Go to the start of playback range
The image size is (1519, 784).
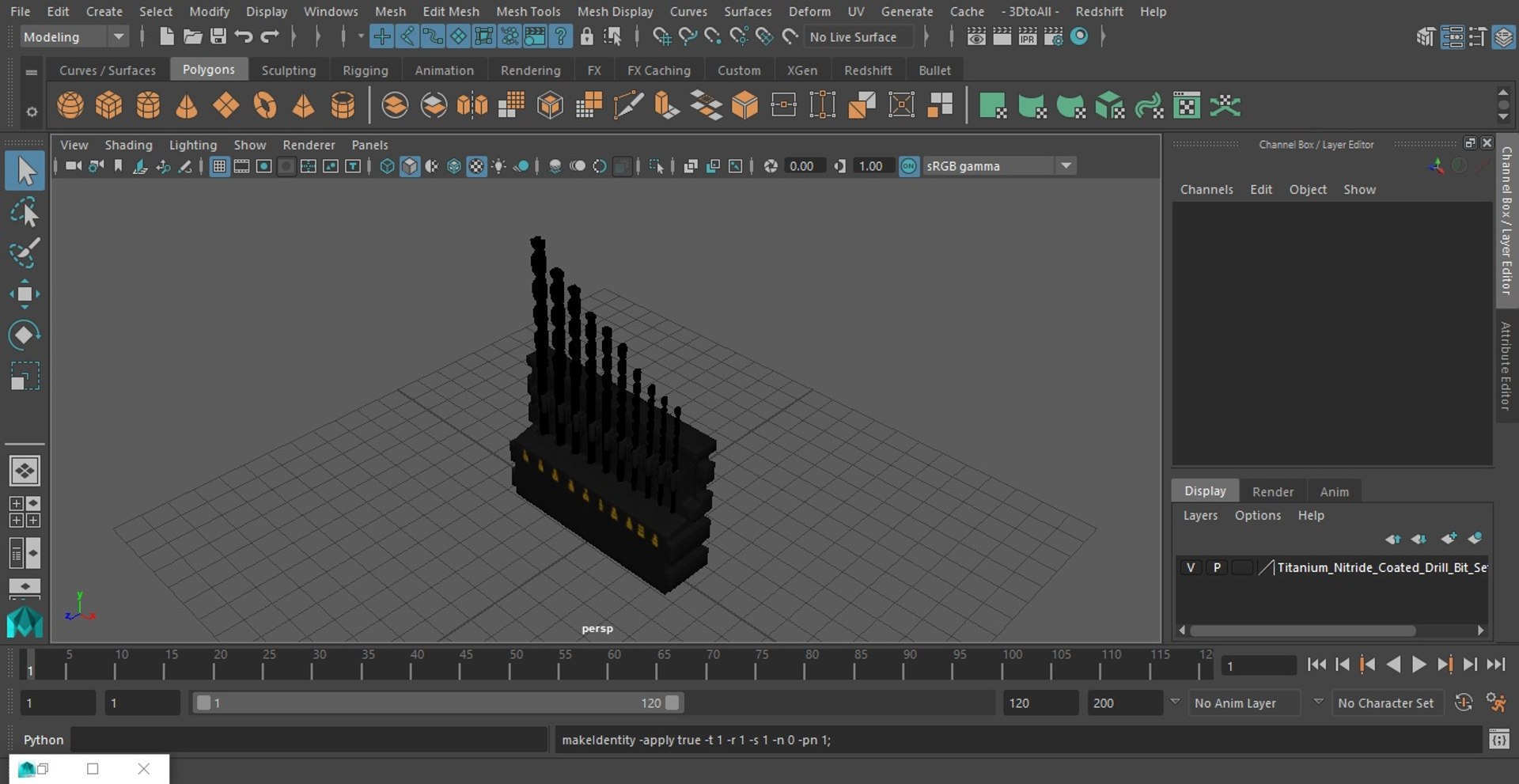click(1316, 665)
